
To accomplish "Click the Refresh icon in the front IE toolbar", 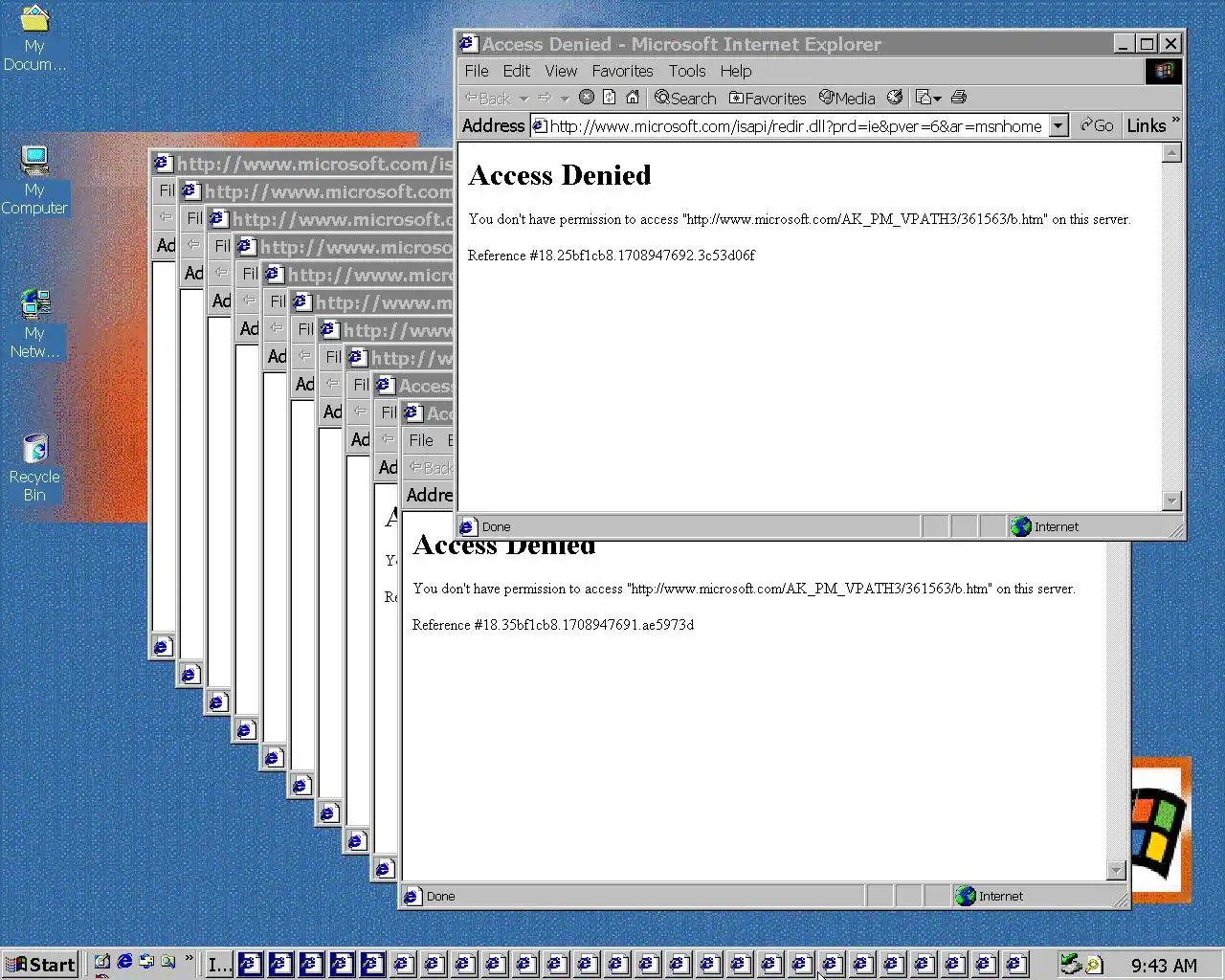I will (x=609, y=98).
